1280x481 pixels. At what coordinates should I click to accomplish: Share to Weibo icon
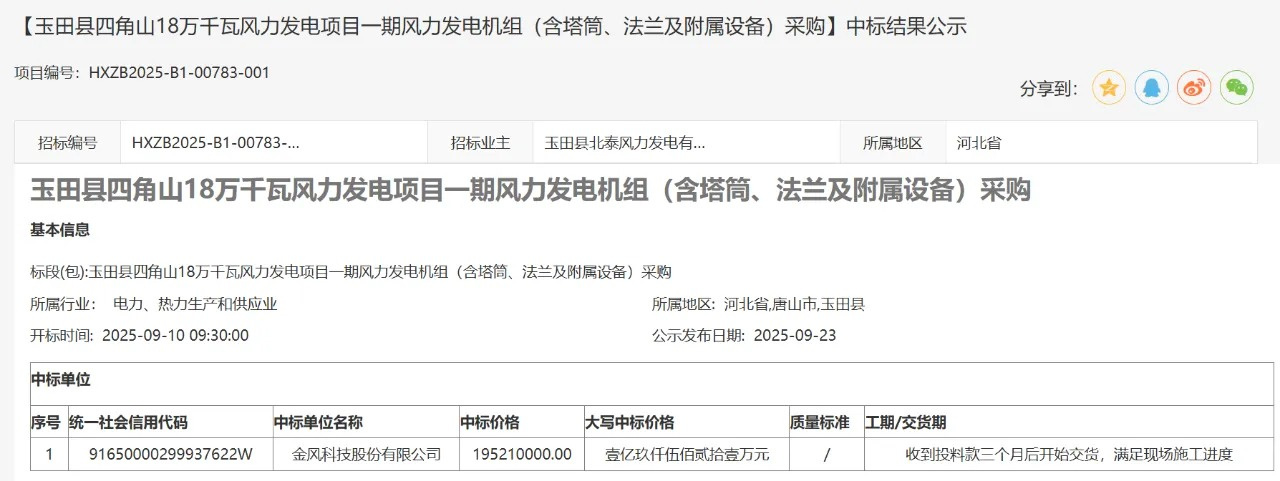click(x=1195, y=88)
